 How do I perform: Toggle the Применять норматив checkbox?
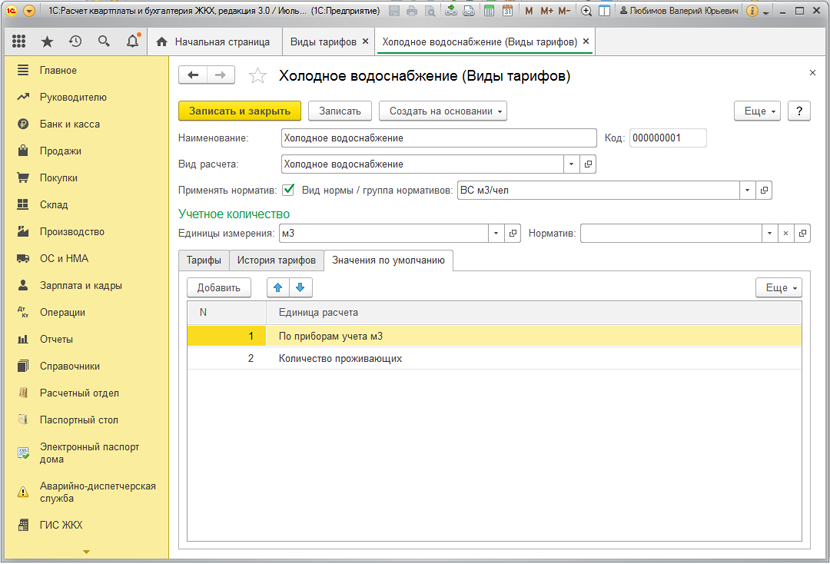click(x=289, y=190)
